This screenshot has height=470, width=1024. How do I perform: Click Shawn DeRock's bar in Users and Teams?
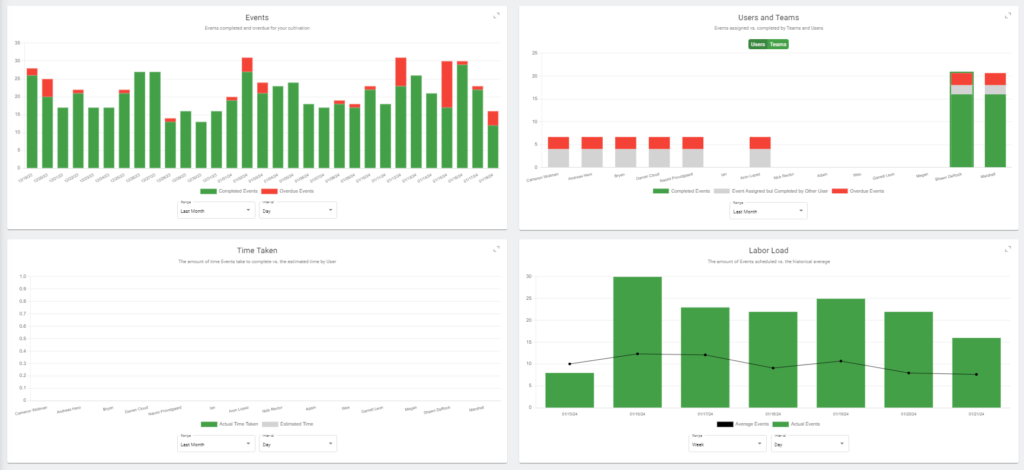click(961, 119)
